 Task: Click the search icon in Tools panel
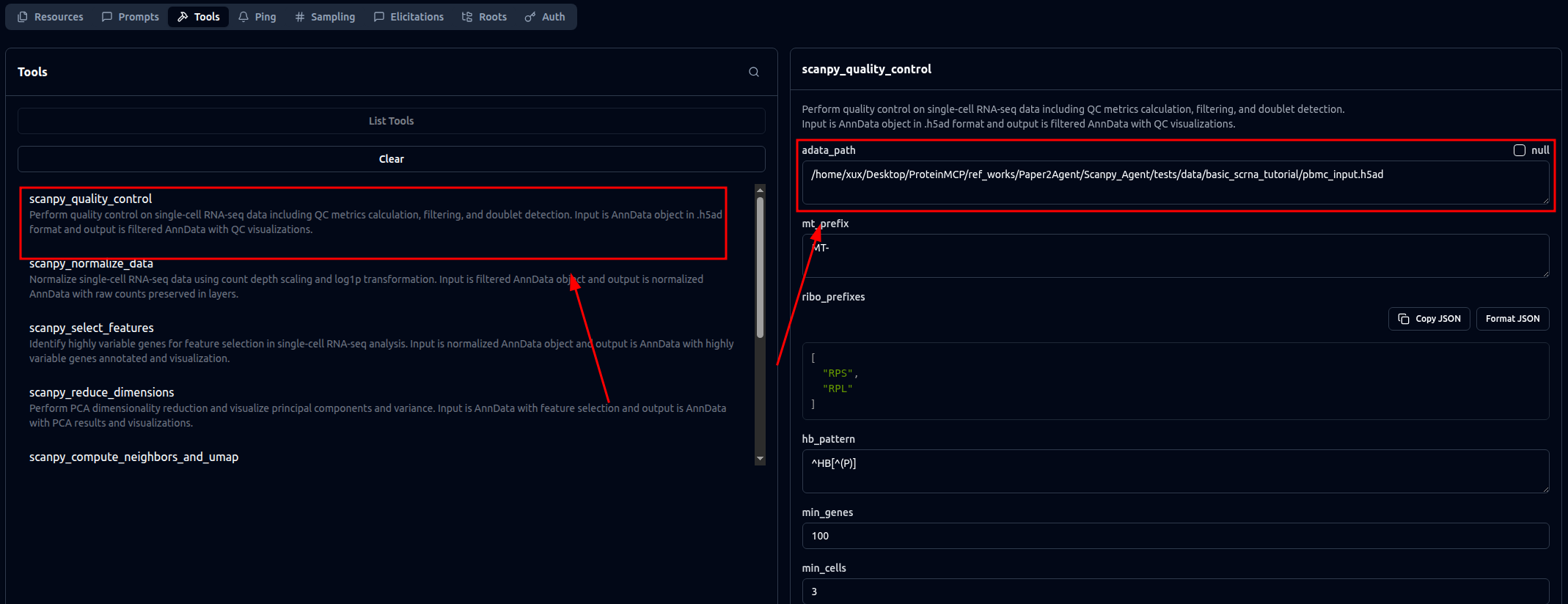pyautogui.click(x=754, y=72)
